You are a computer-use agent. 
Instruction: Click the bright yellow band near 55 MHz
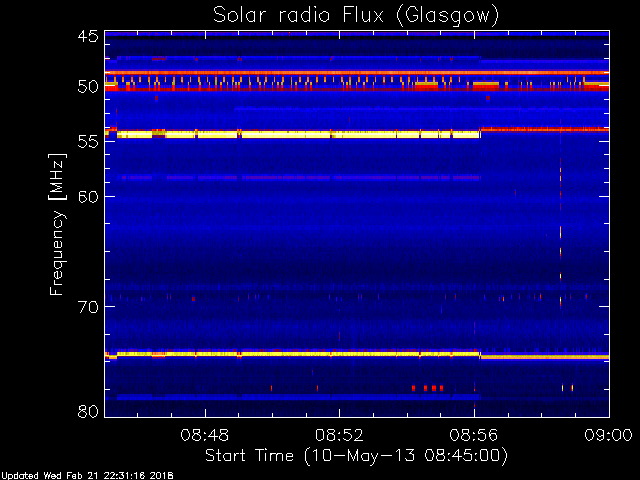coord(298,134)
